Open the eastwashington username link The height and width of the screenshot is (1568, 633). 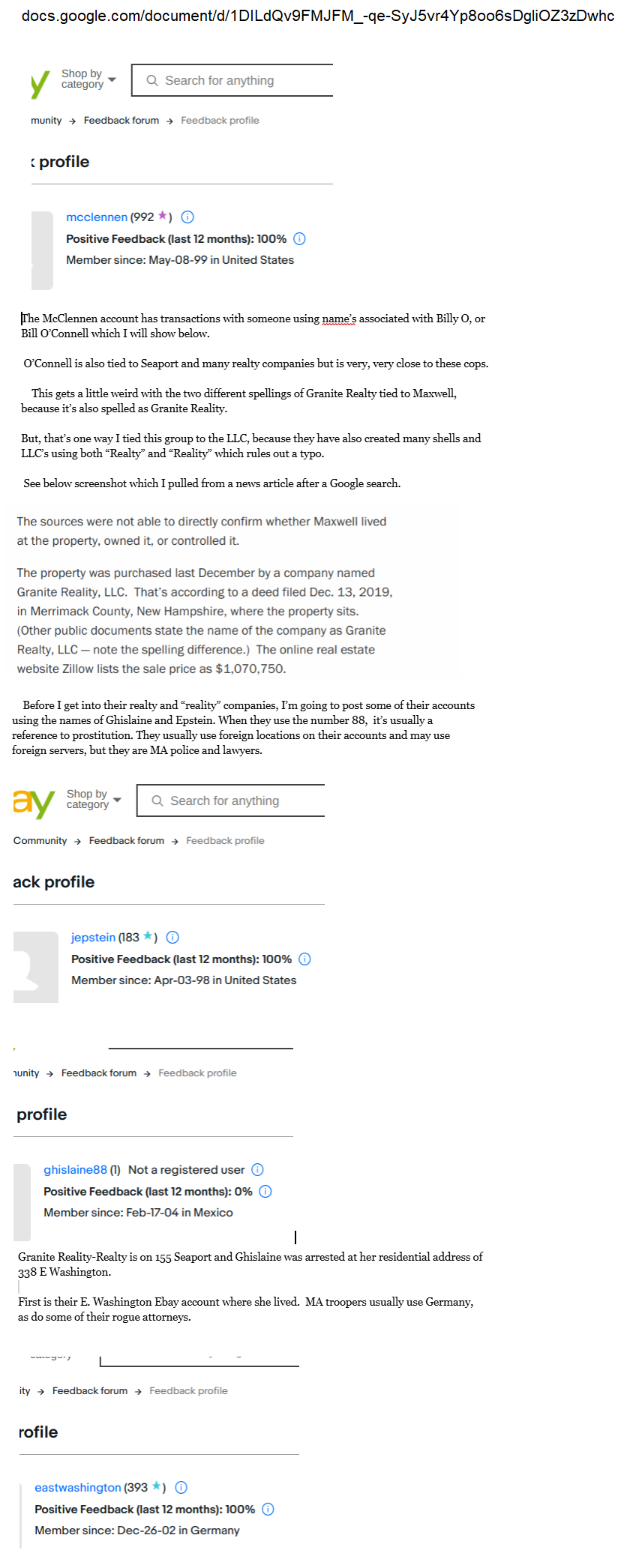click(x=78, y=1488)
